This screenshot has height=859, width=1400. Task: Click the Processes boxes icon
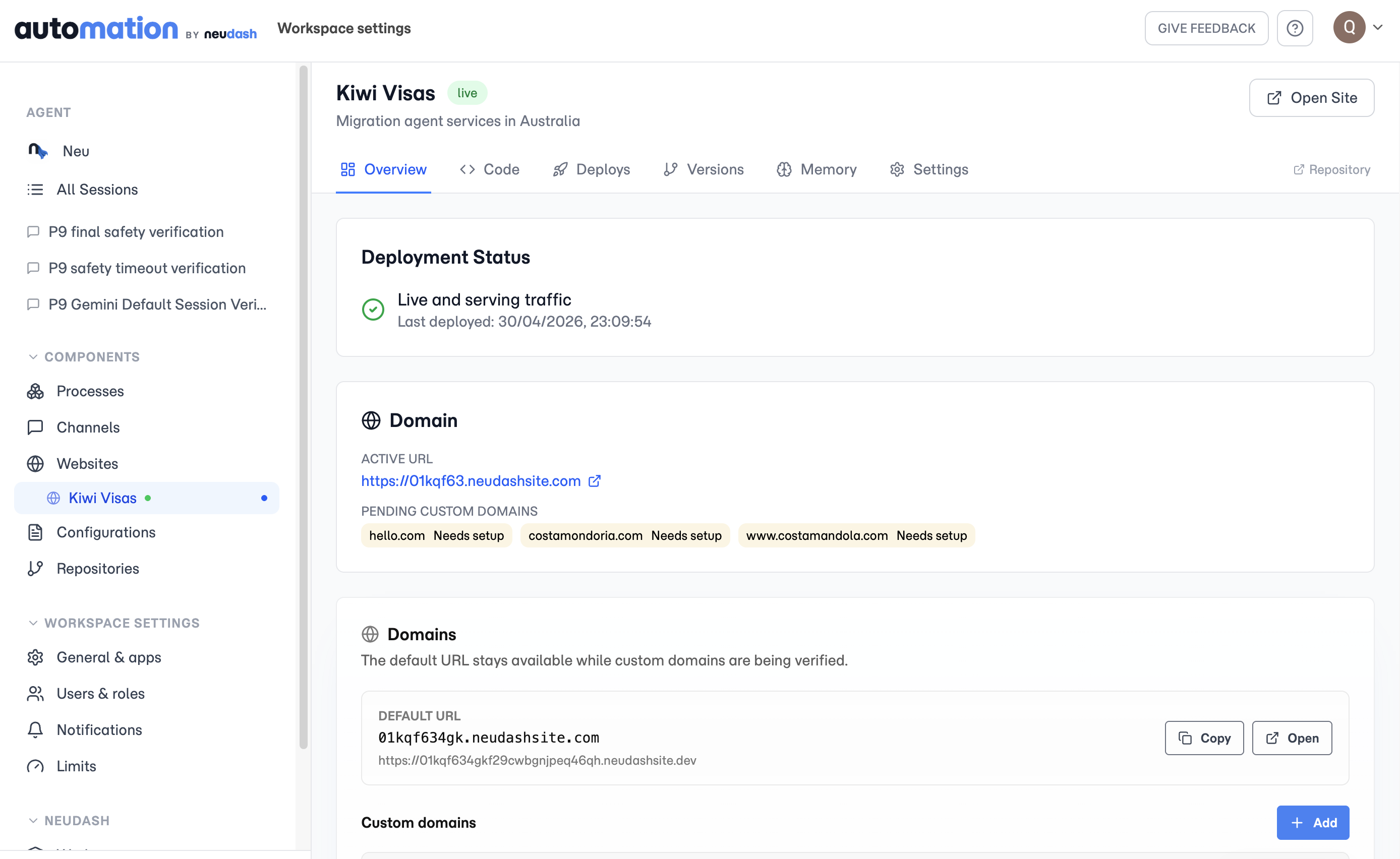point(35,391)
